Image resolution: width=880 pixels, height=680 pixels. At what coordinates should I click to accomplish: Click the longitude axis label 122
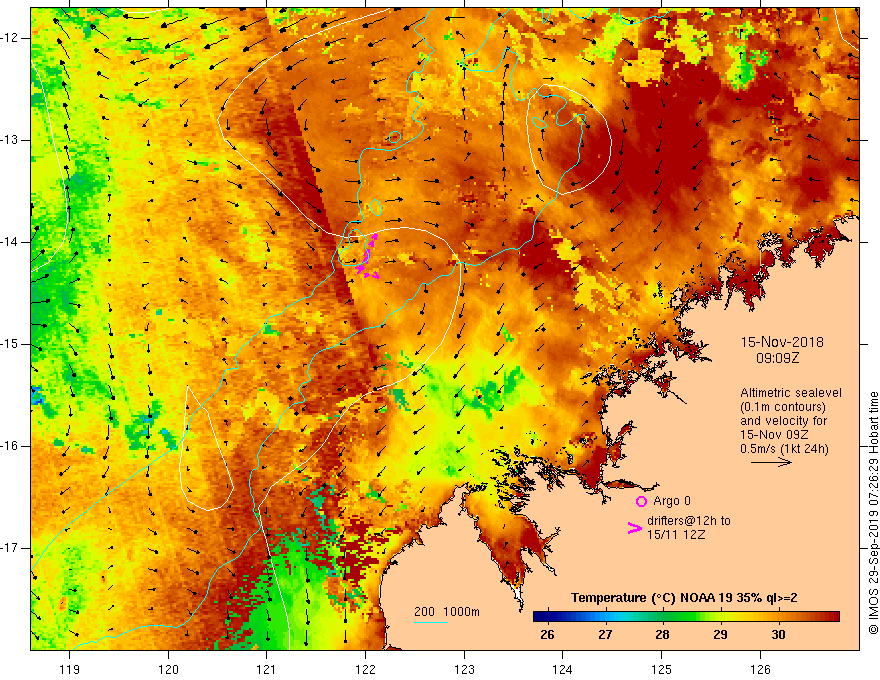tap(365, 669)
